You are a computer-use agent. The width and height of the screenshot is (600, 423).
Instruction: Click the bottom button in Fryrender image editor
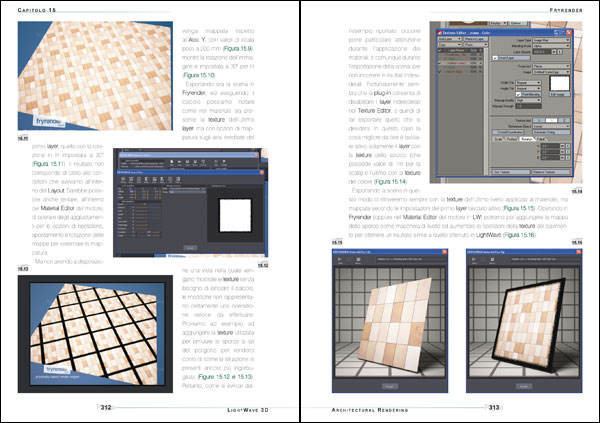click(x=190, y=248)
